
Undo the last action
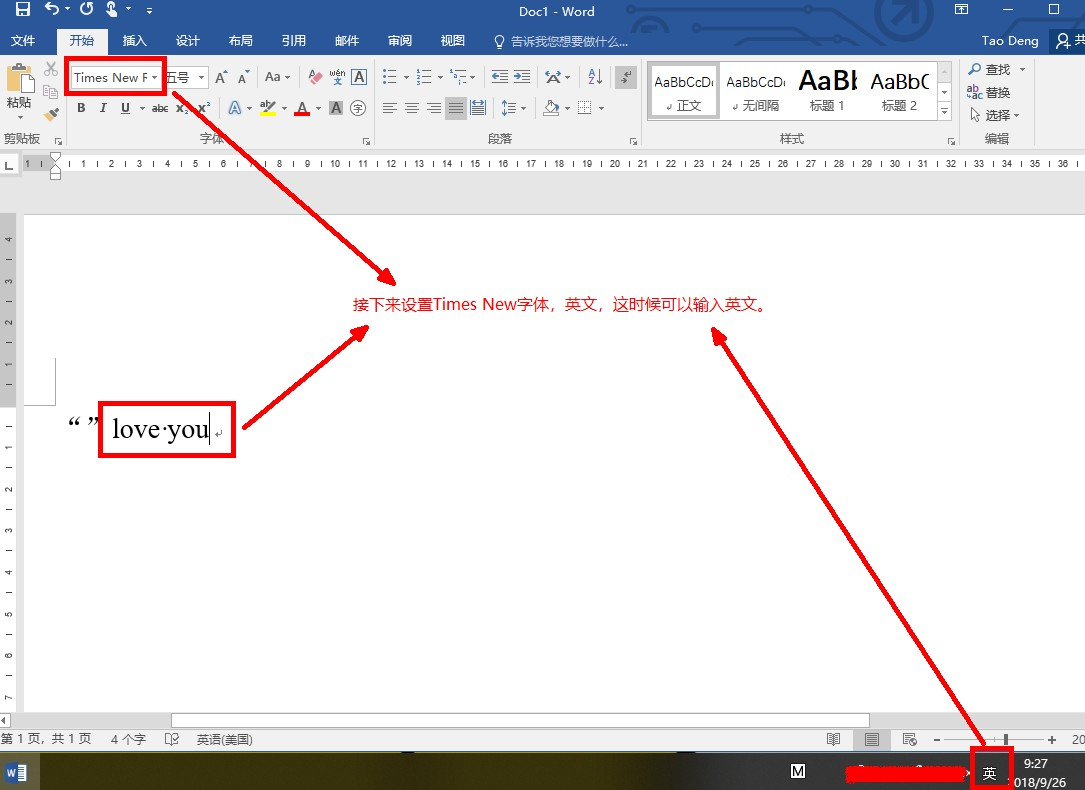point(51,9)
